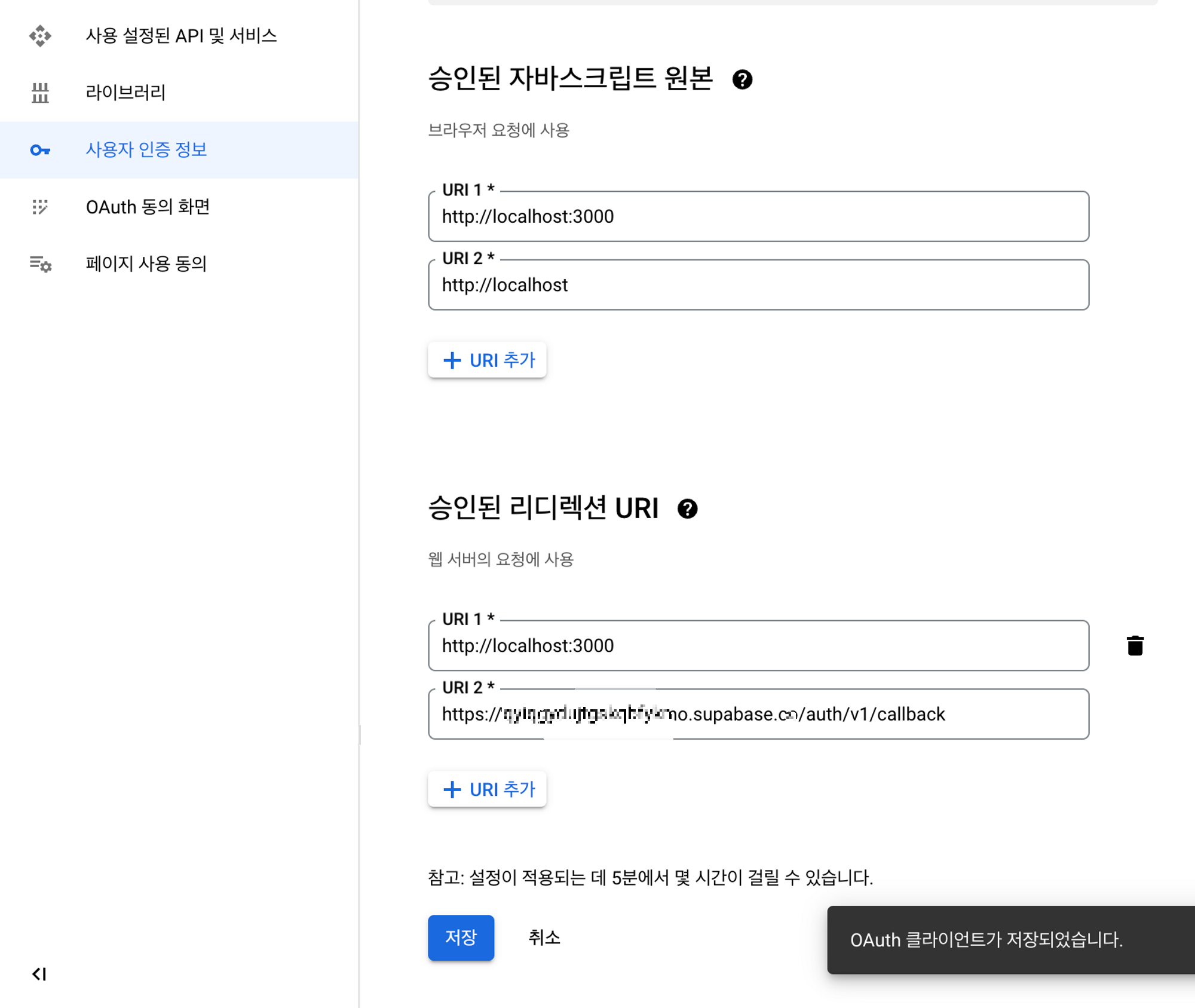
Task: Click help icon beside 승인된 리디렉션 URI
Action: coord(687,508)
